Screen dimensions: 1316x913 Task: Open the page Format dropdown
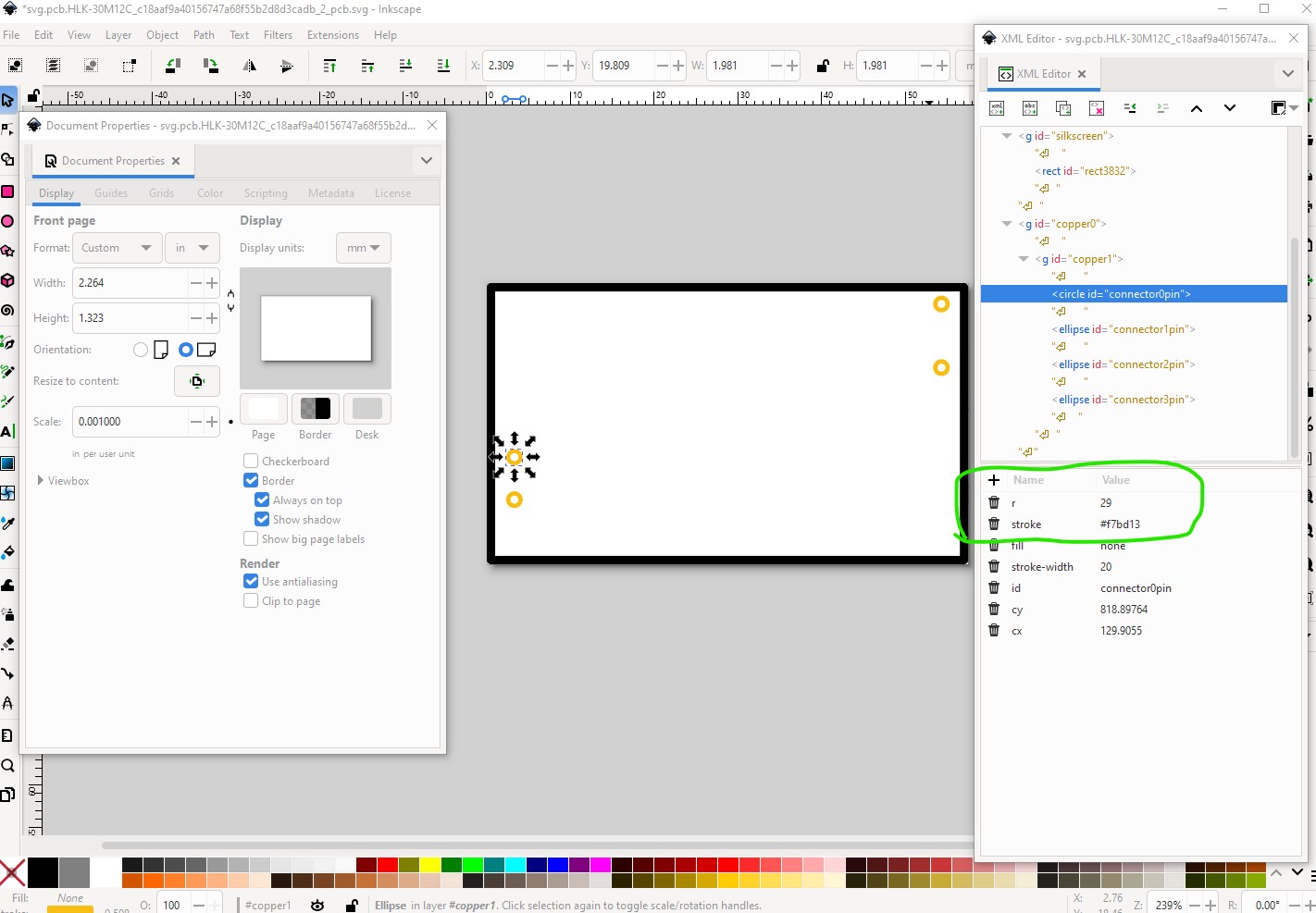pos(117,248)
